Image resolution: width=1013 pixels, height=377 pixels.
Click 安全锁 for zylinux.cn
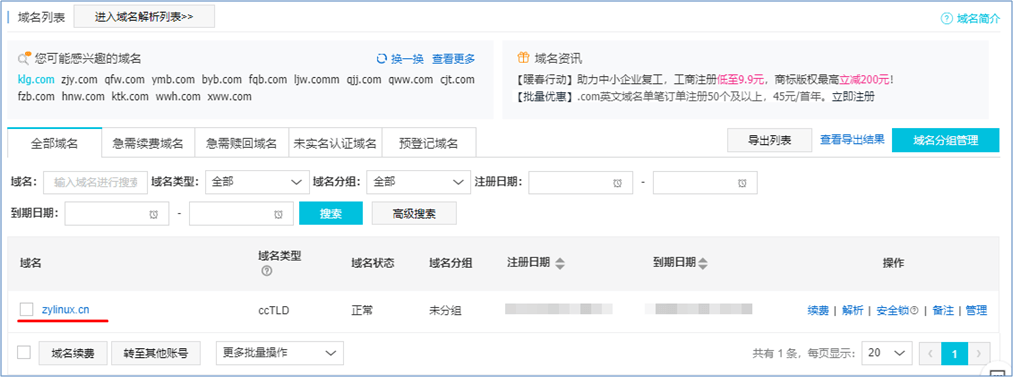[x=892, y=311]
